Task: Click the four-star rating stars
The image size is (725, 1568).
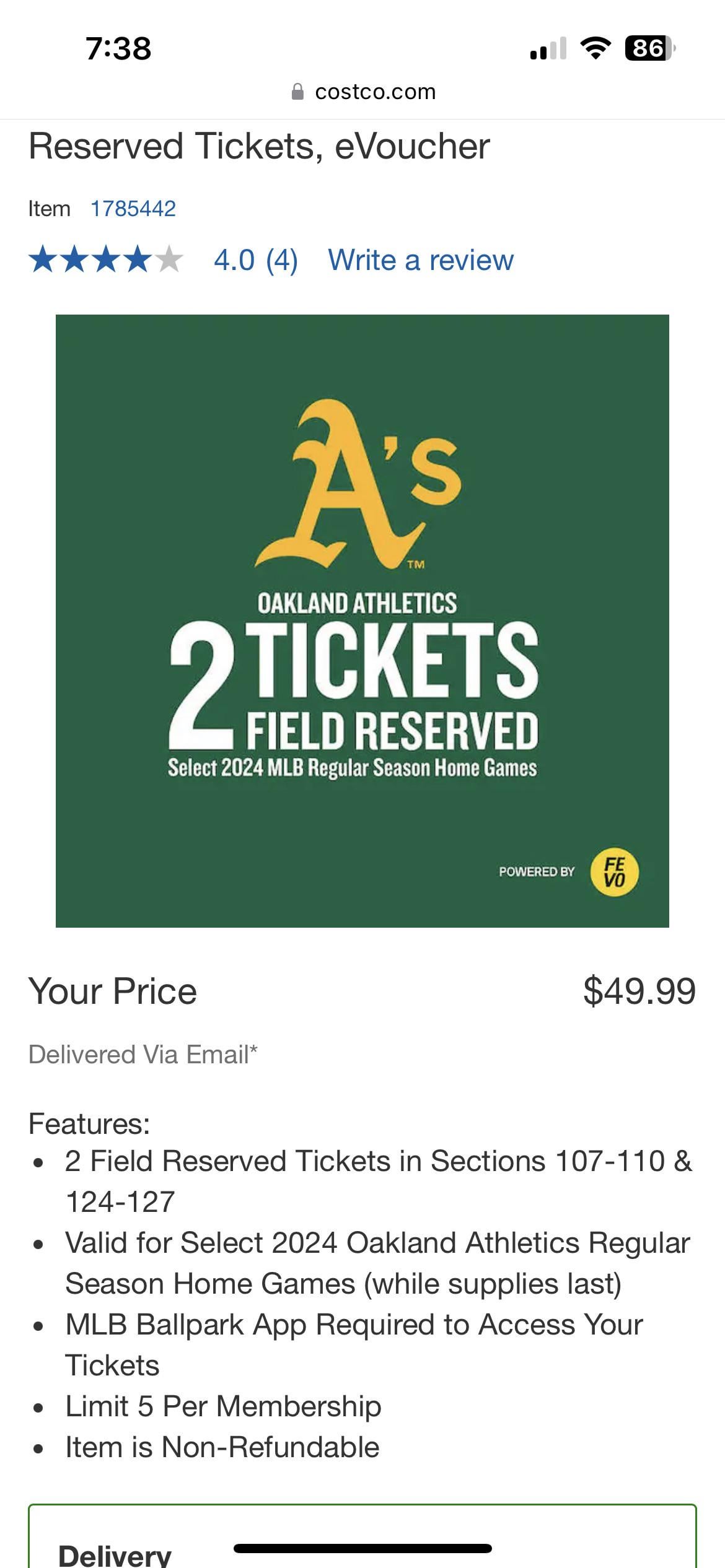Action: (106, 259)
